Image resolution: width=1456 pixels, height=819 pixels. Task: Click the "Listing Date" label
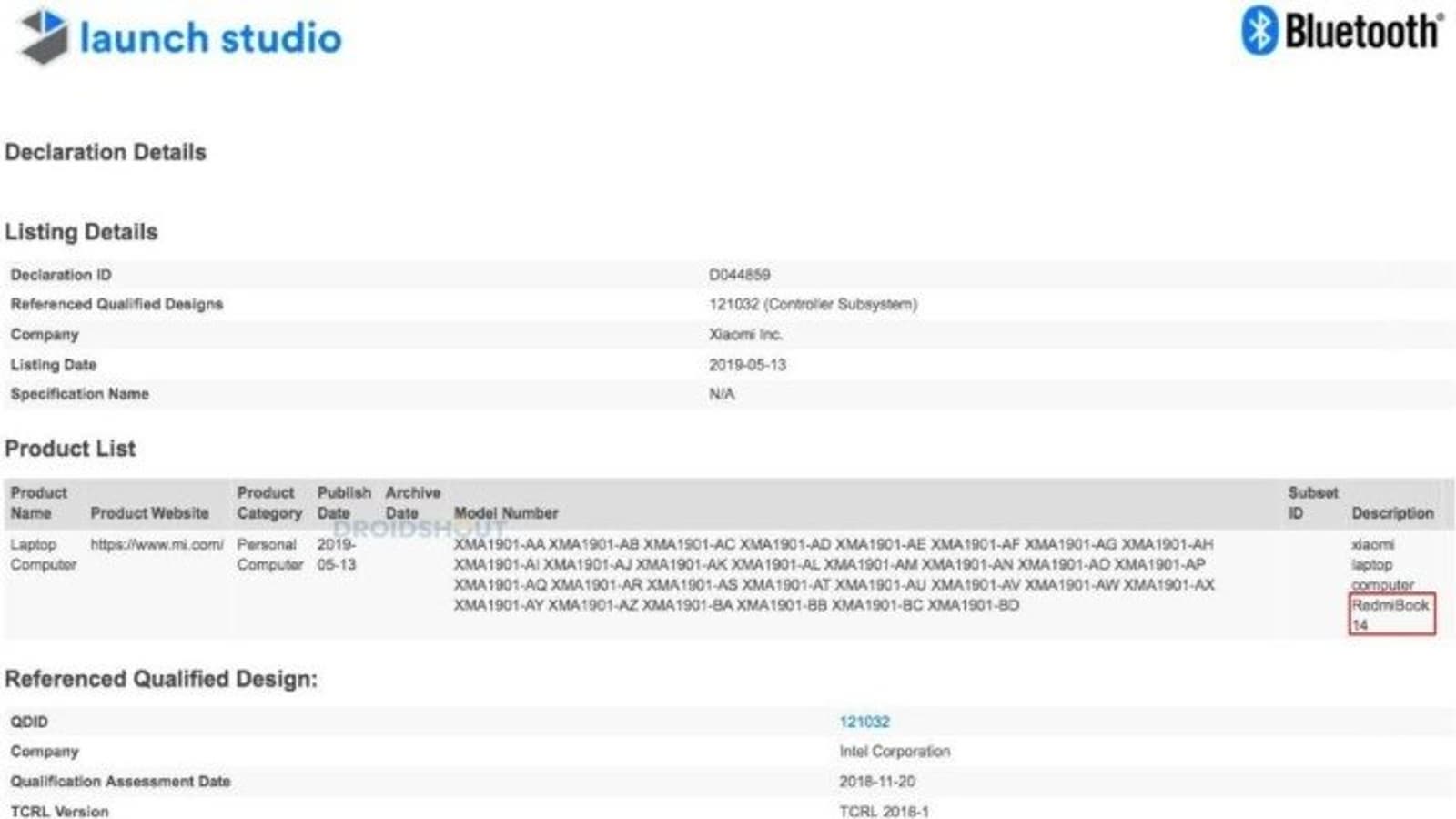click(53, 365)
